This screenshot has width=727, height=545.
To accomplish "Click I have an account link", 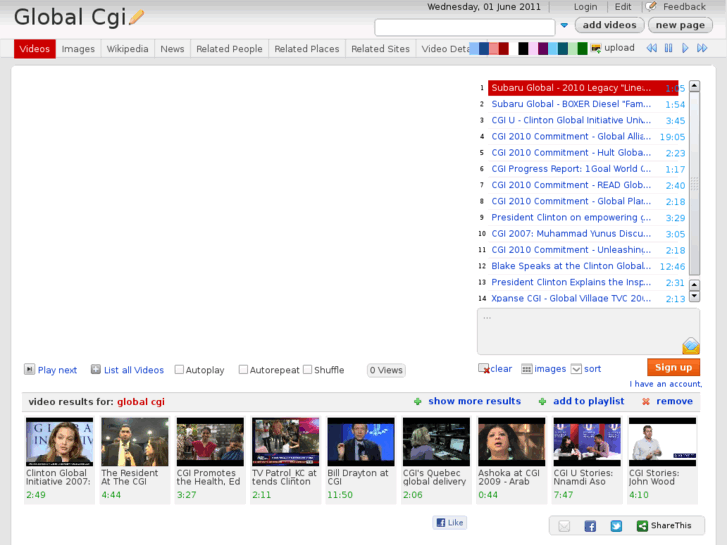I will click(665, 384).
